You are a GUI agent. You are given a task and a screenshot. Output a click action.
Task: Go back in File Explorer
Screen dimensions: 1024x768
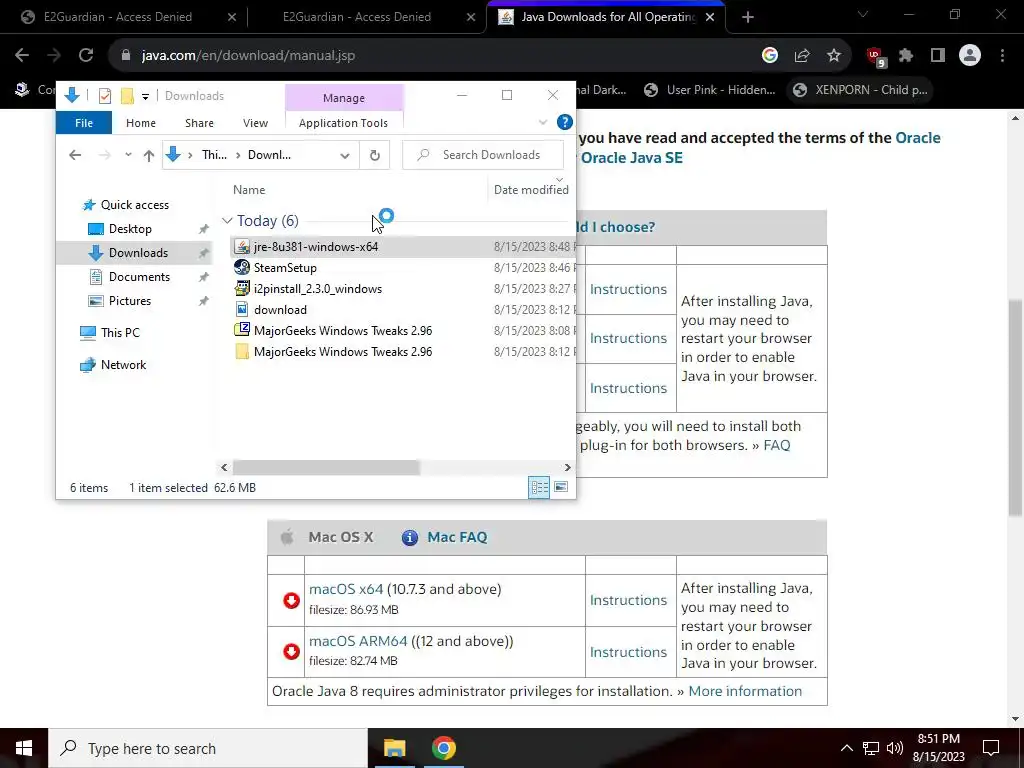(x=75, y=155)
